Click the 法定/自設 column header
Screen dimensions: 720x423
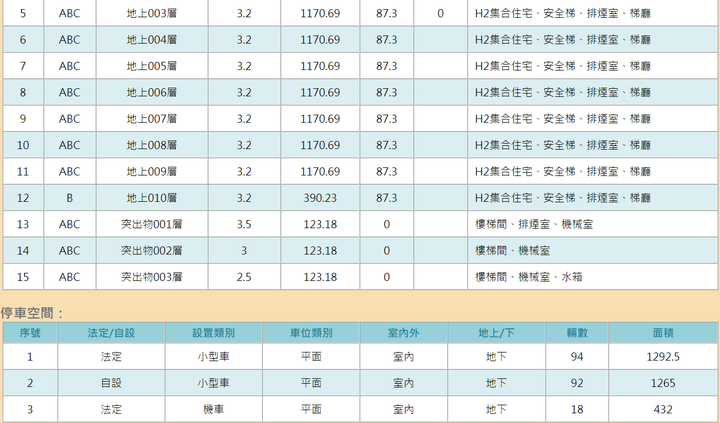111,333
